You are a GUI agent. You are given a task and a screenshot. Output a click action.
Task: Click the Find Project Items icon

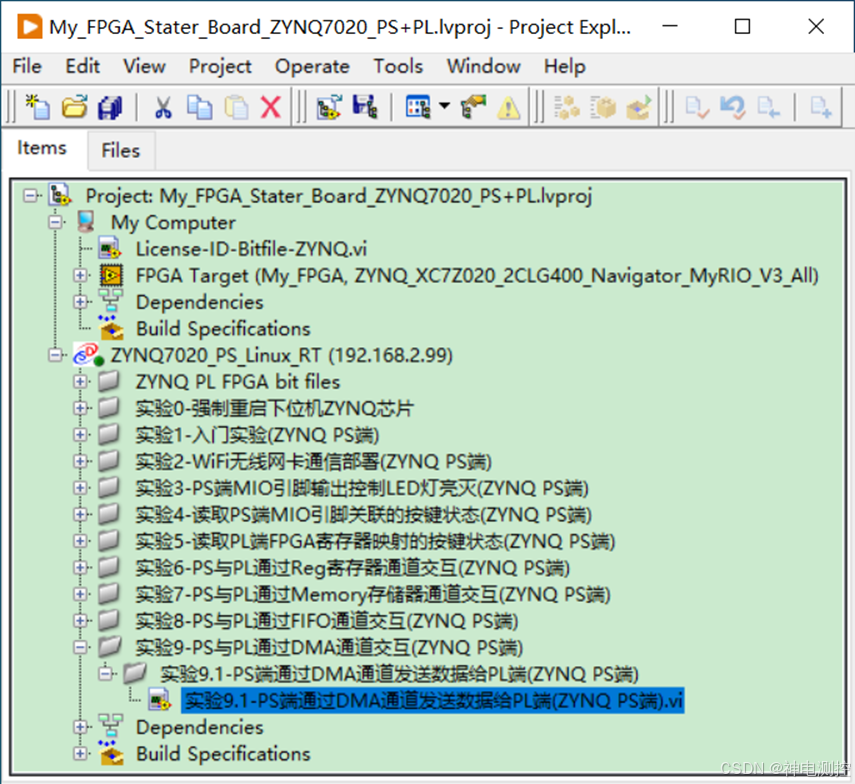click(473, 106)
